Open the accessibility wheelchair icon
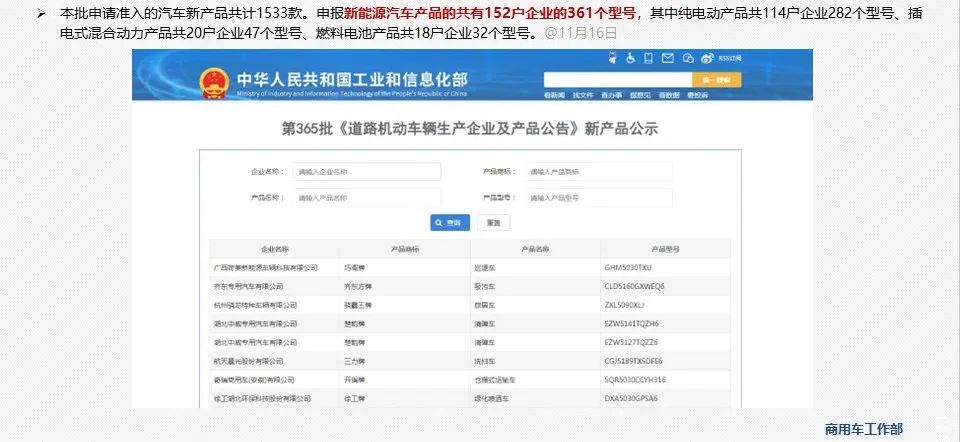Viewport: 960px width, 442px height. tap(631, 58)
